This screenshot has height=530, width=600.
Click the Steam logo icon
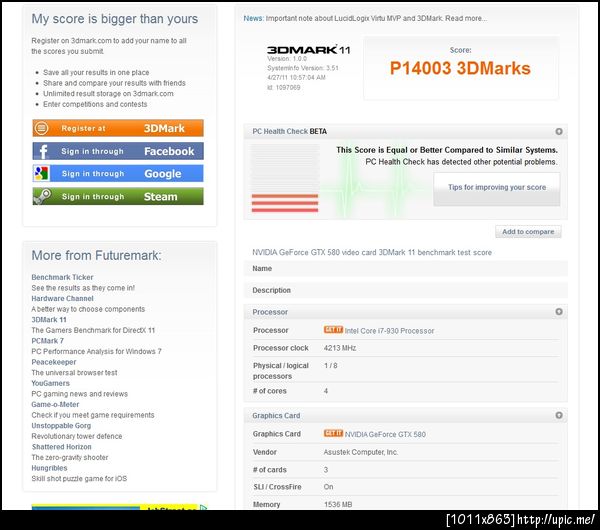point(42,196)
